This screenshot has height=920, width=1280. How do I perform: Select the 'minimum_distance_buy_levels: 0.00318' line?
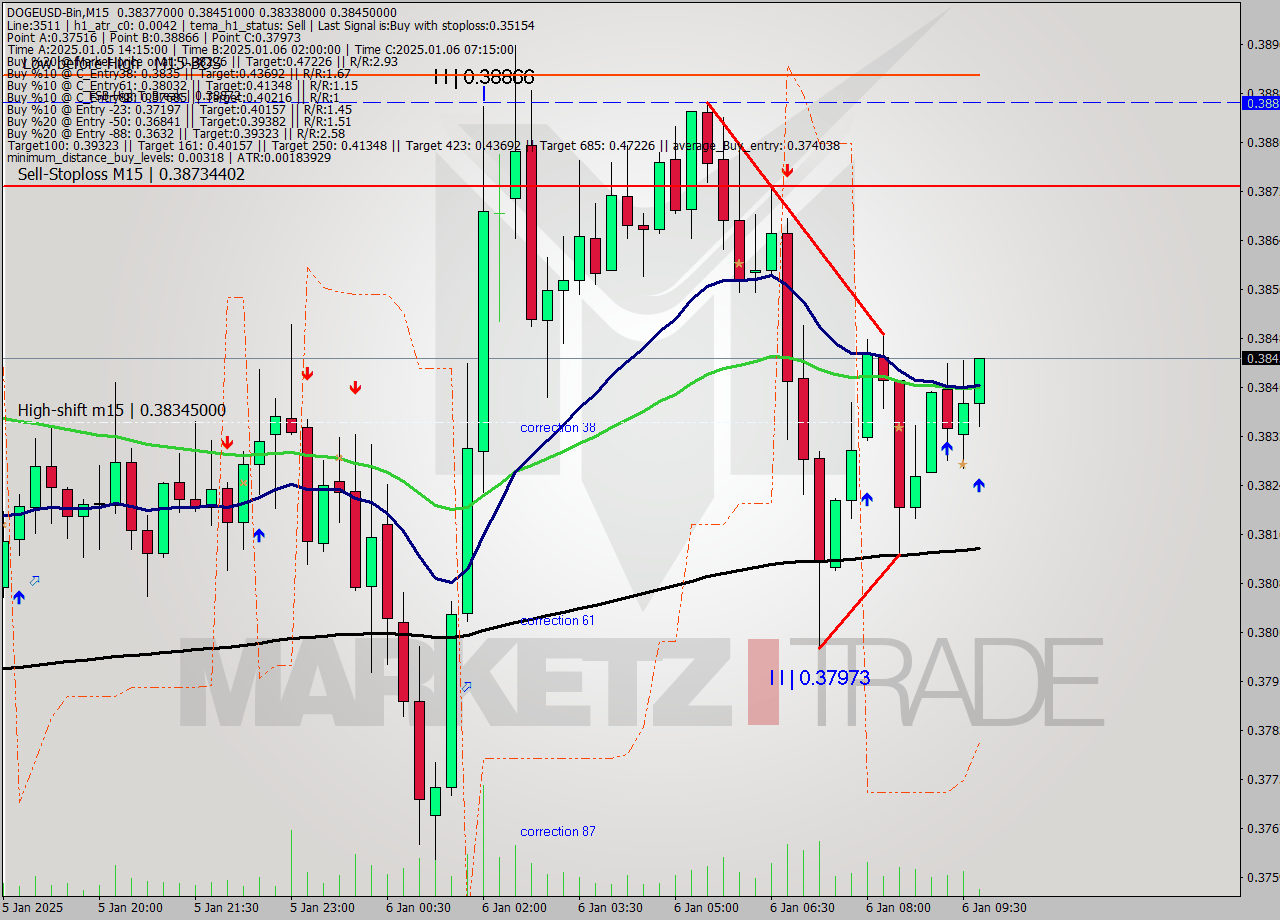click(167, 158)
